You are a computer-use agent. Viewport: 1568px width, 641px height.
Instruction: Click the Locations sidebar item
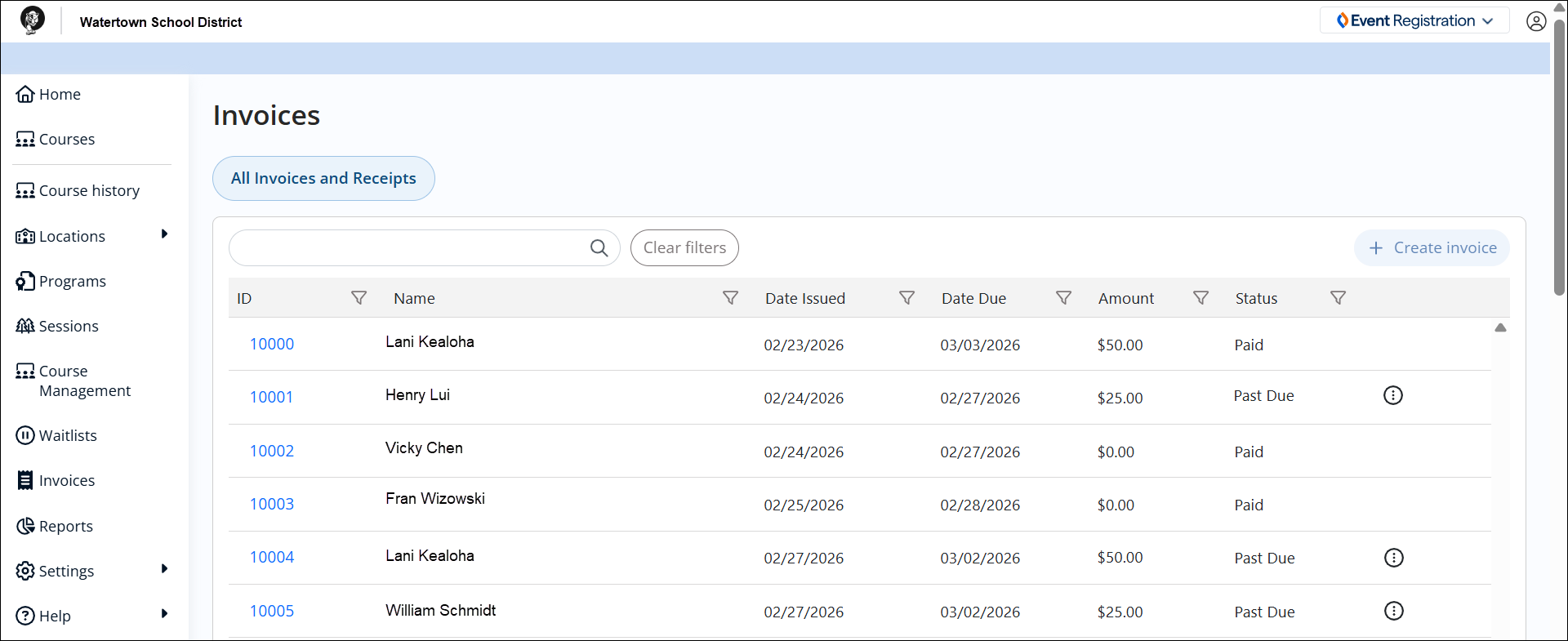[x=60, y=237]
